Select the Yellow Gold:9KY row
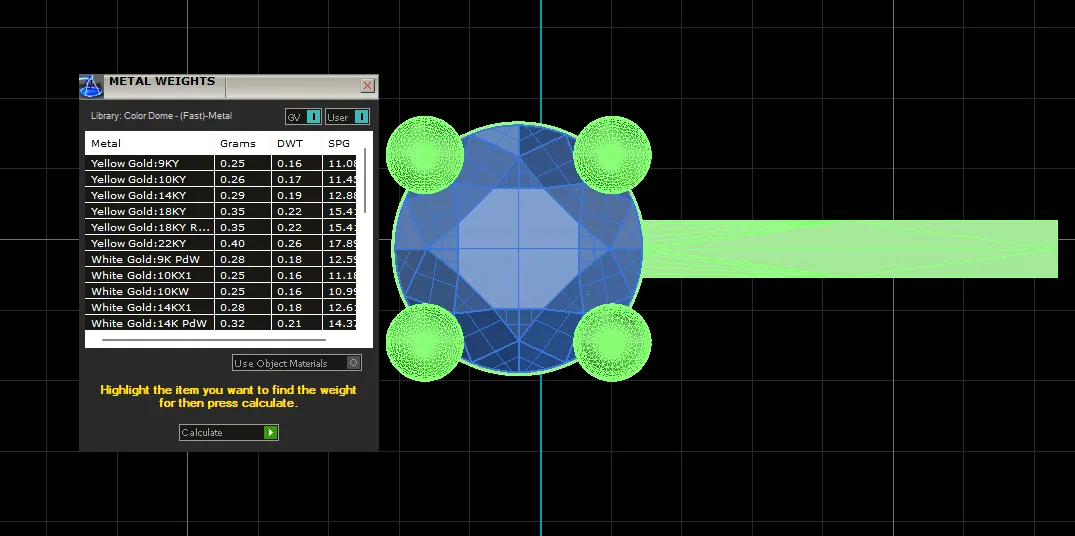Image resolution: width=1075 pixels, height=536 pixels. pyautogui.click(x=221, y=163)
